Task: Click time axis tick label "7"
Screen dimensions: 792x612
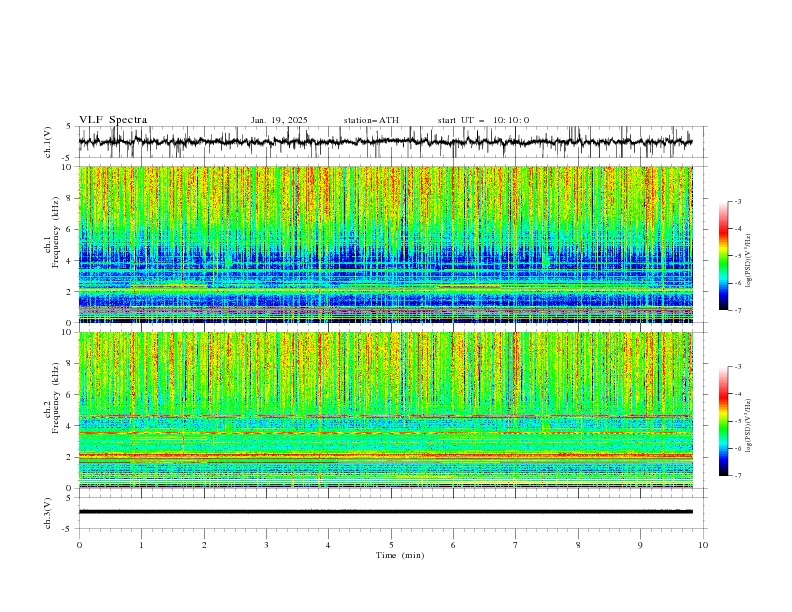Action: pos(516,545)
